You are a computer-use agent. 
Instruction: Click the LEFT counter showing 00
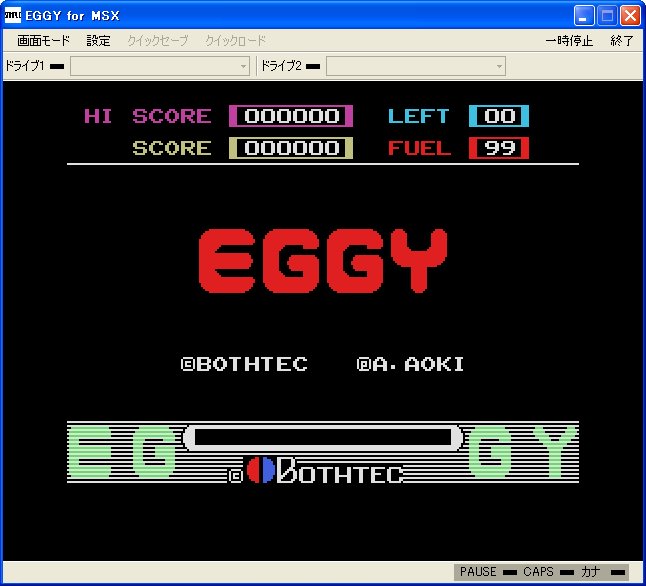499,116
